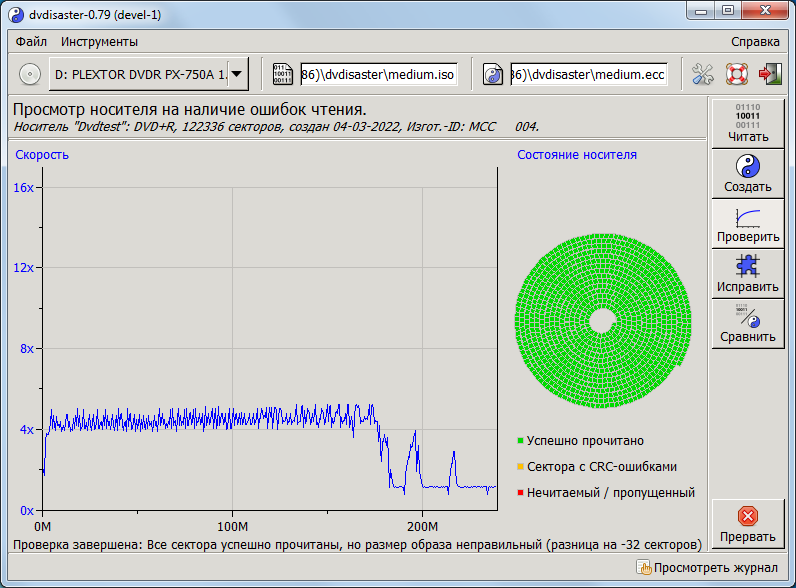Open the ECC file chooser icon
The width and height of the screenshot is (796, 588).
pyautogui.click(x=493, y=74)
